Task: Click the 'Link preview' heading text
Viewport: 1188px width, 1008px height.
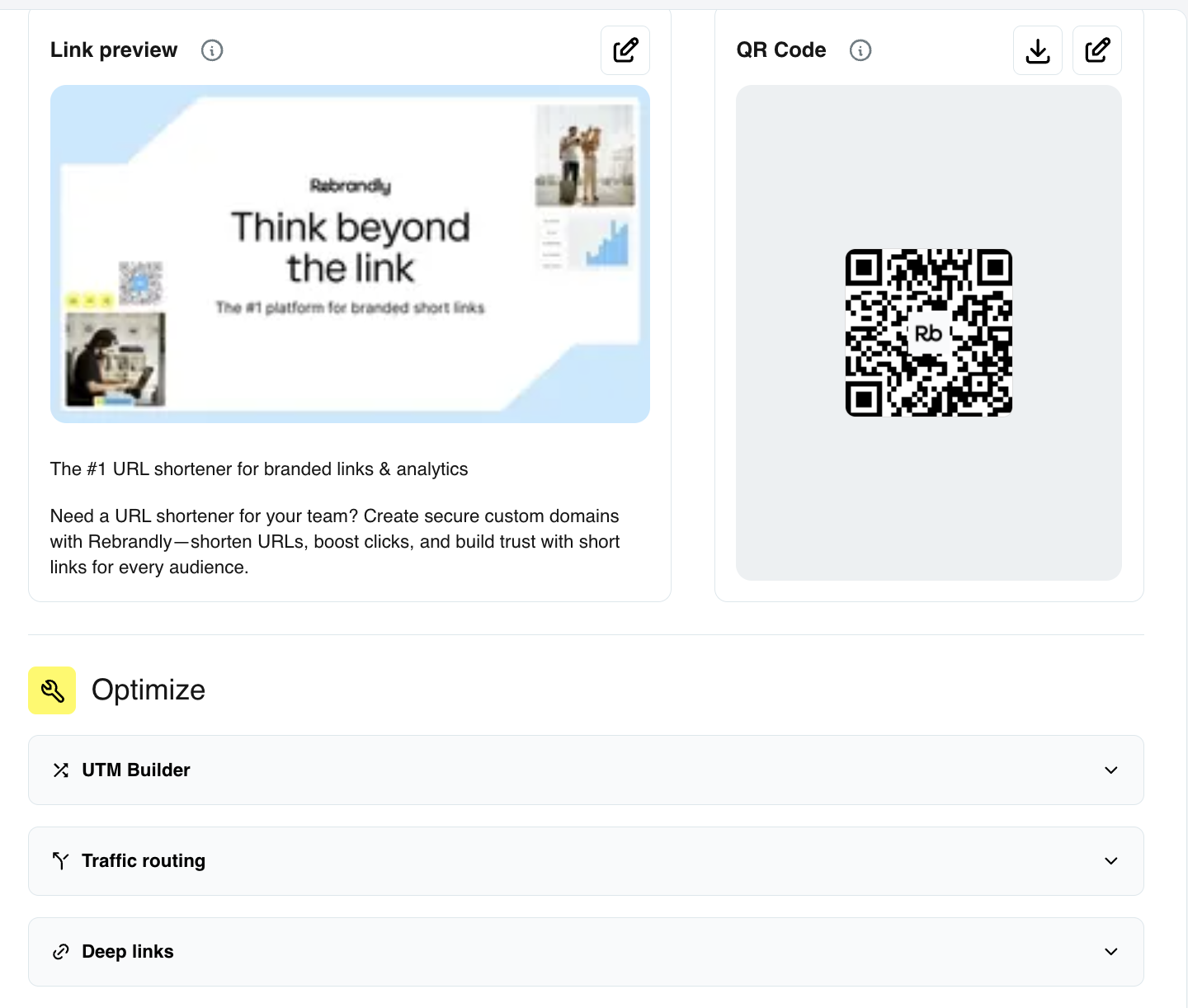Action: (114, 50)
